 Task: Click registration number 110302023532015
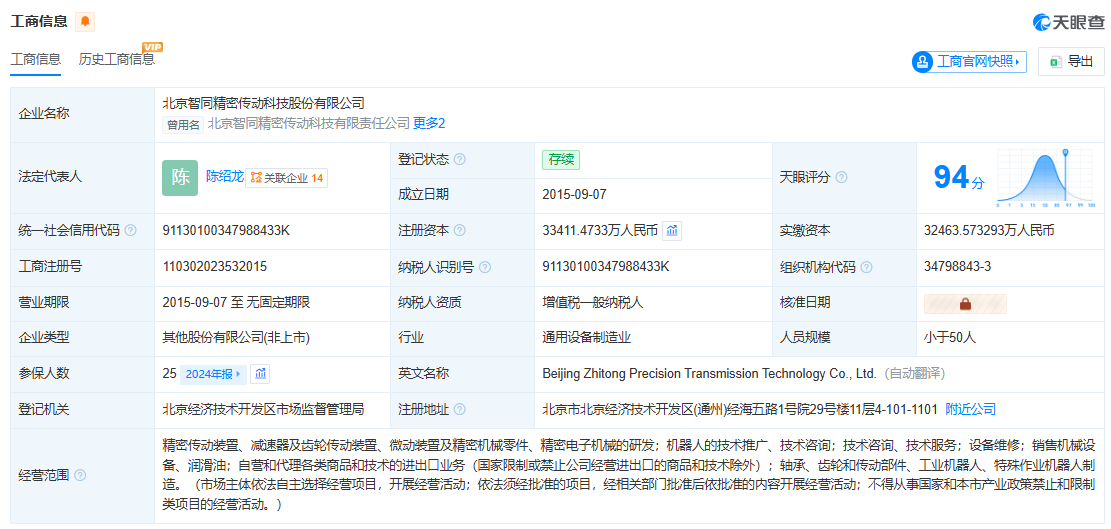(x=215, y=267)
